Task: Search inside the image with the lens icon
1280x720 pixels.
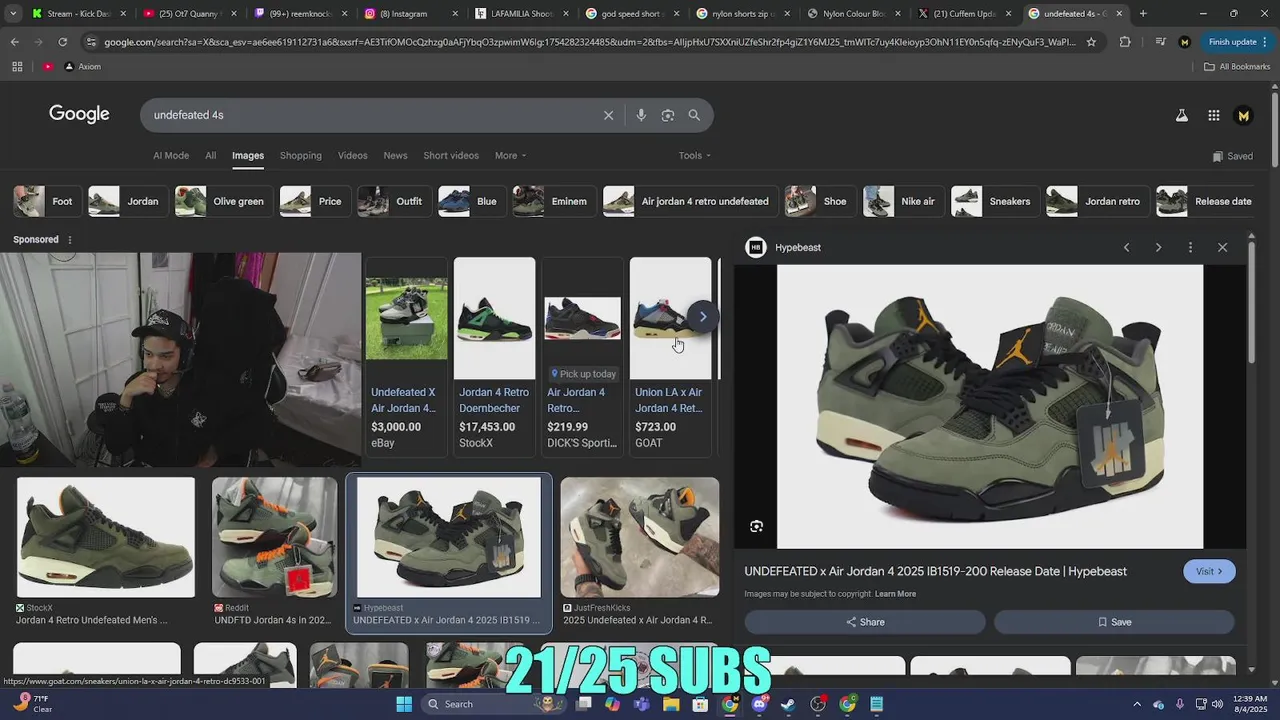Action: coord(756,526)
